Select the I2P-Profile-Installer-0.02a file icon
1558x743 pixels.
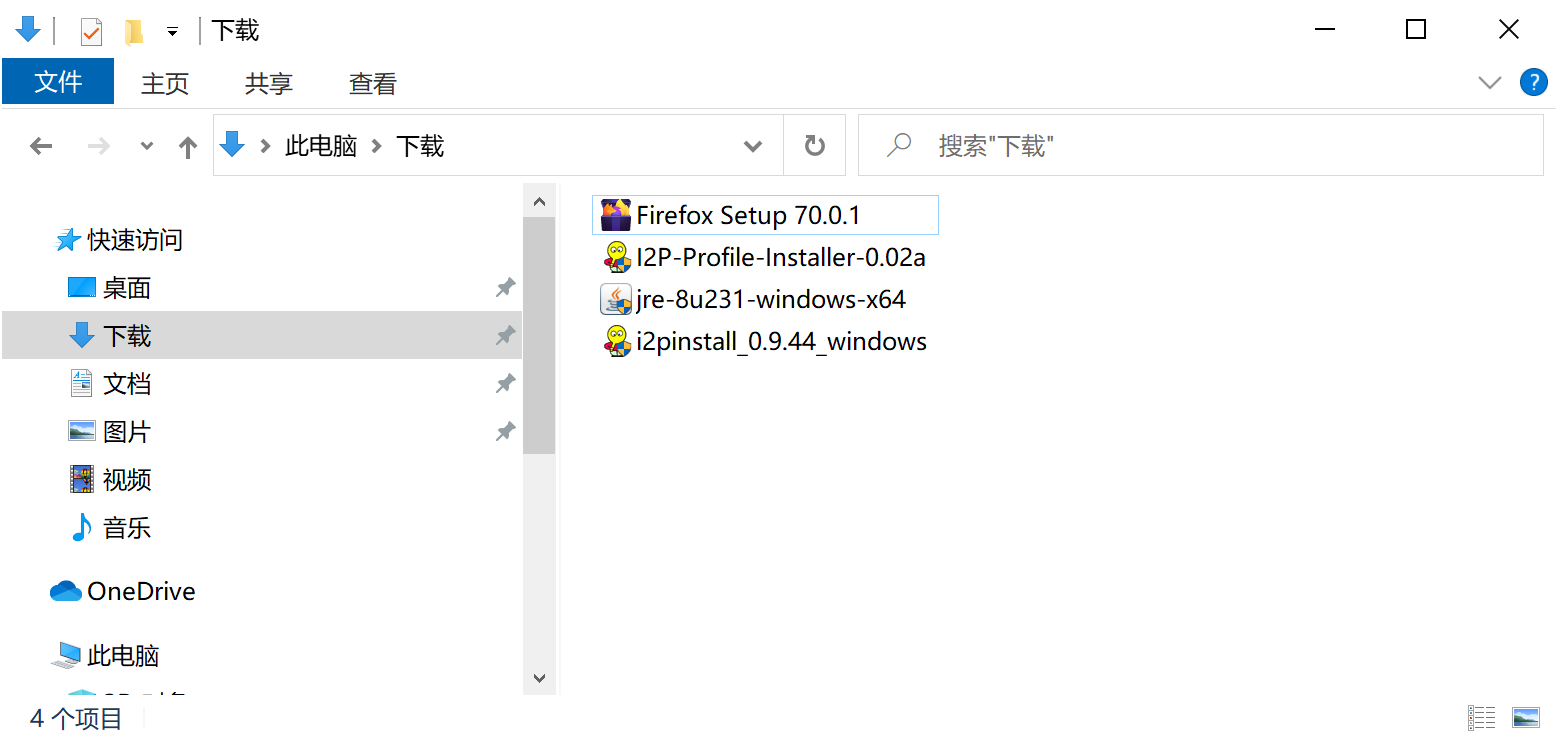616,257
